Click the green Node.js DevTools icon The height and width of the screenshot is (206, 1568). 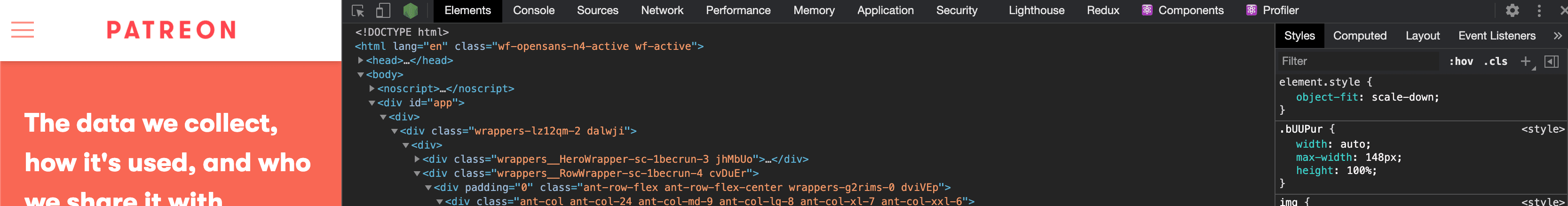click(x=410, y=11)
